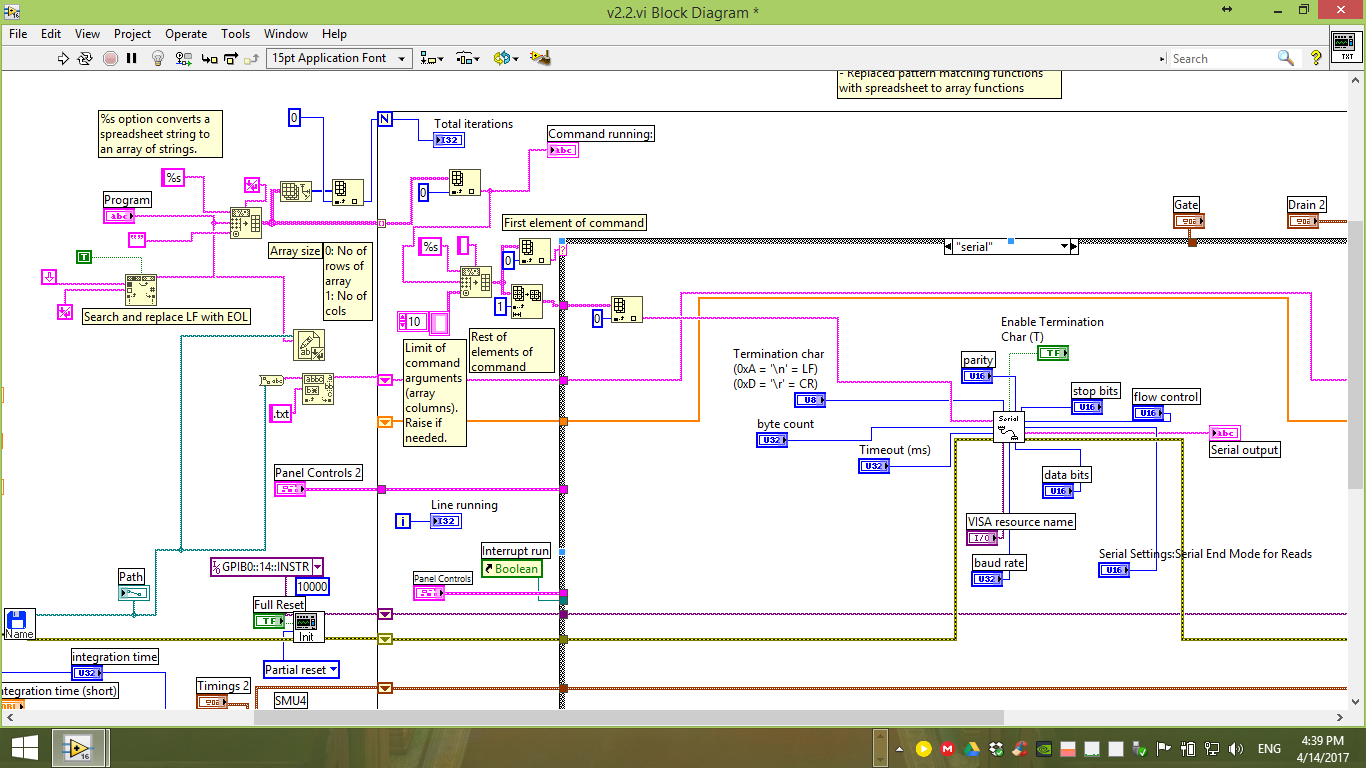The height and width of the screenshot is (768, 1366).
Task: Click the ".txt" string constant
Action: tap(282, 413)
